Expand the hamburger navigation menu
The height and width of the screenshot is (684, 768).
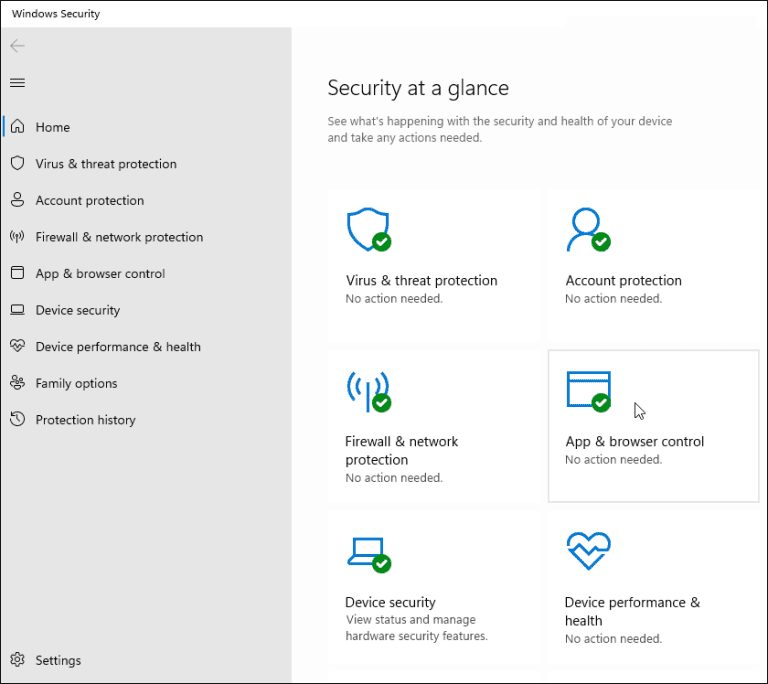click(x=17, y=83)
